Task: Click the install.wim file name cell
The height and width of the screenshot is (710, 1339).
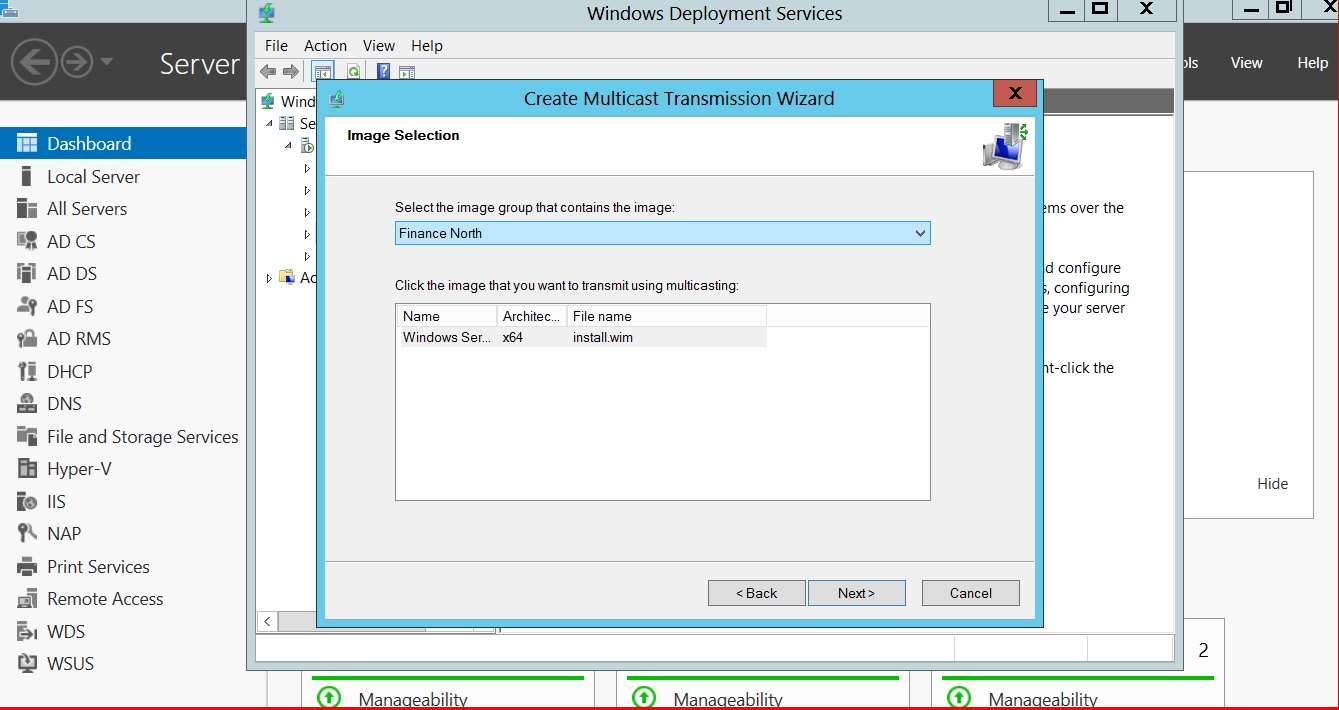Action: tap(603, 338)
